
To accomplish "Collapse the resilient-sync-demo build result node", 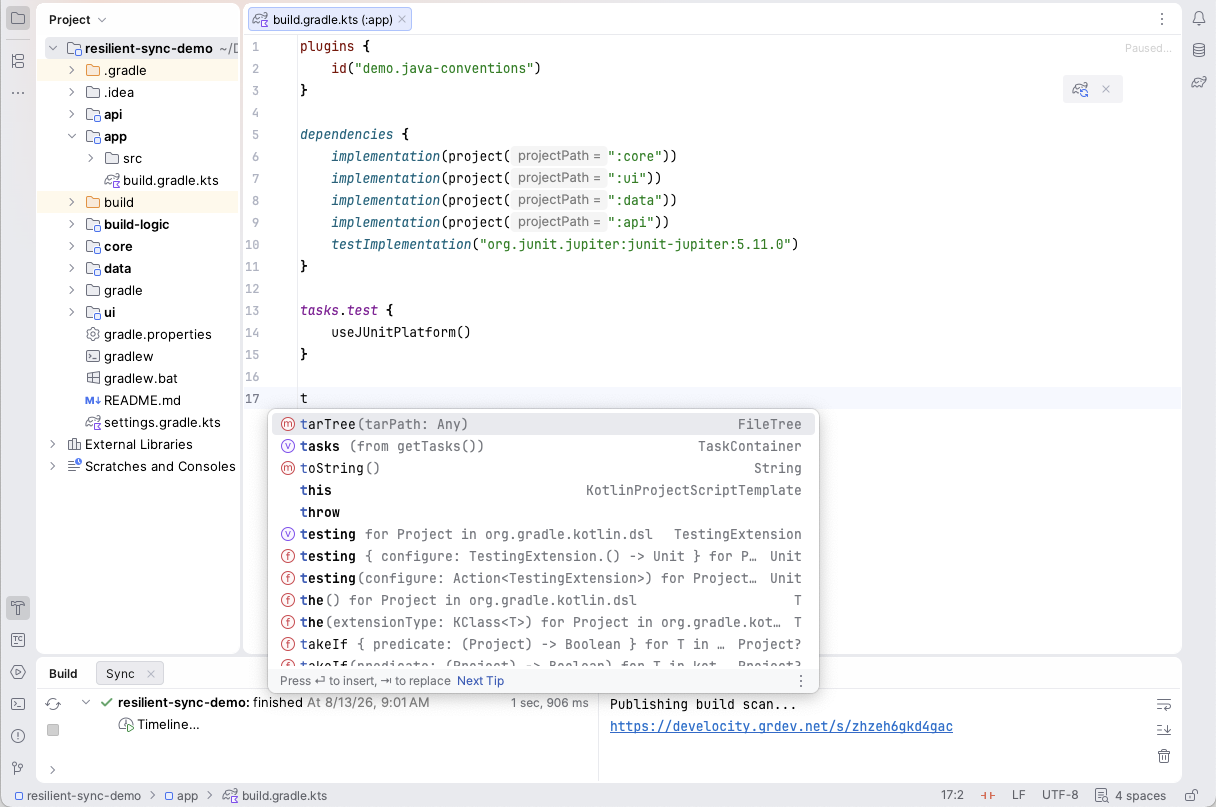I will pyautogui.click(x=86, y=703).
